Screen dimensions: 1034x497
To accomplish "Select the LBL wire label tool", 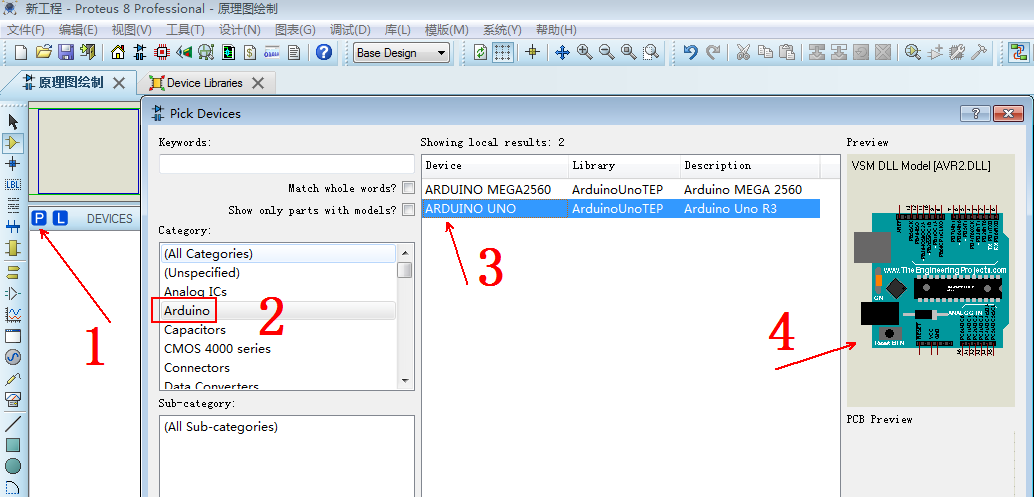I will pos(13,185).
